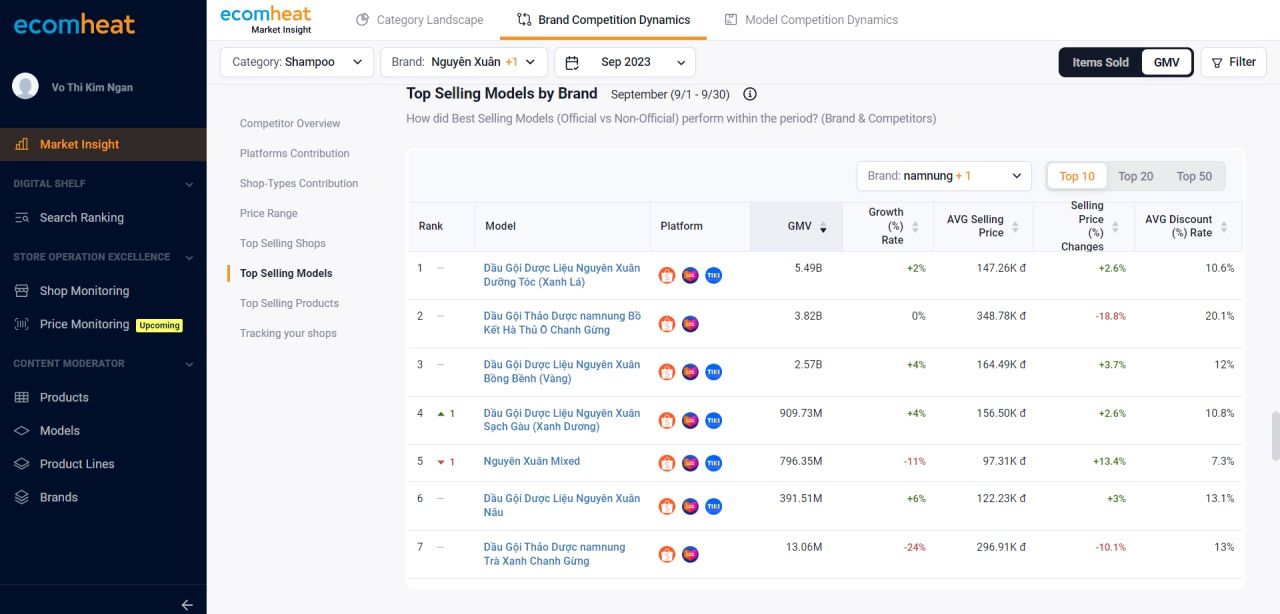Sort table by GMV column header
This screenshot has width=1280, height=614.
tap(806, 226)
